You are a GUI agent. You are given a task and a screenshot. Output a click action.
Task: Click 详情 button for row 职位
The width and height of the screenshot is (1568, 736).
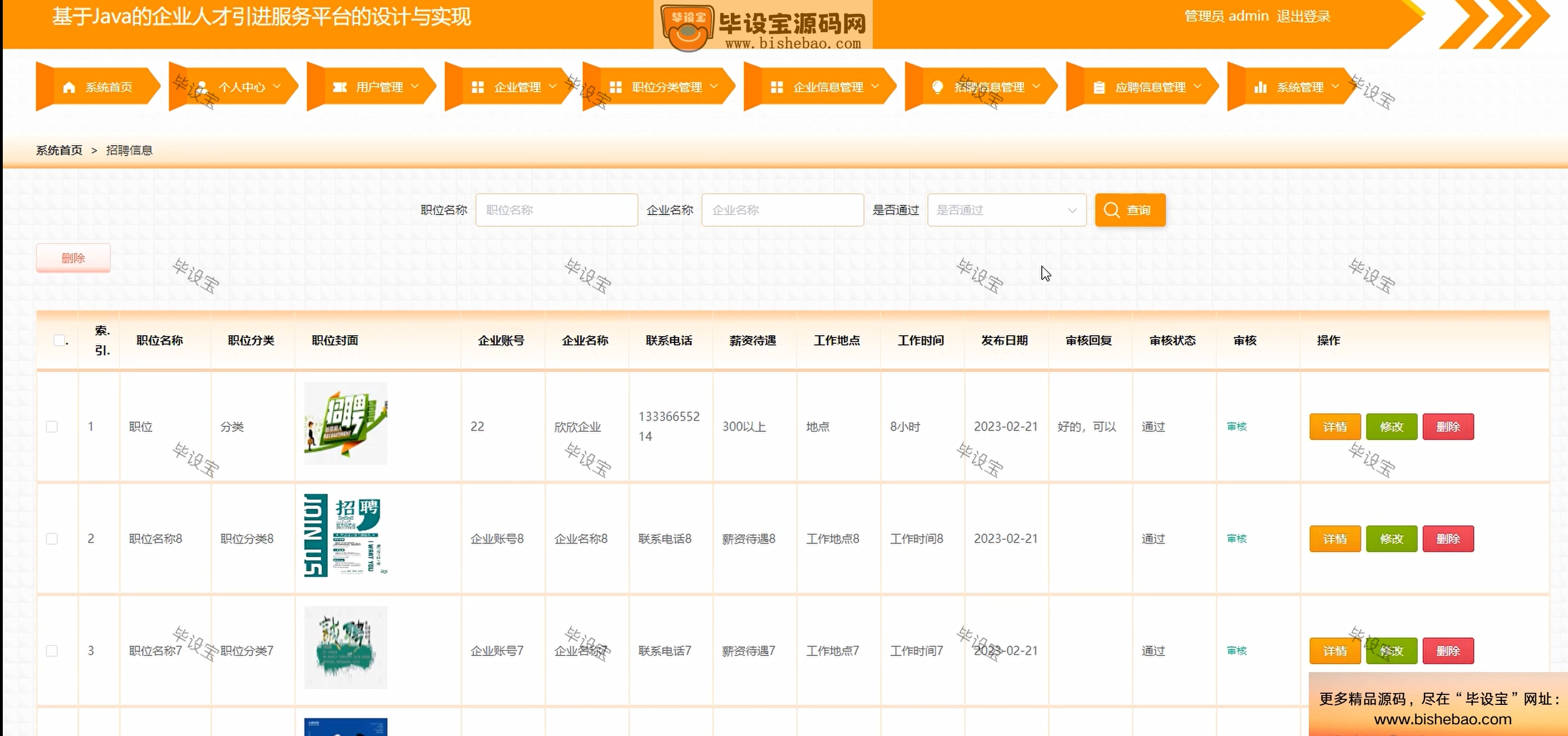point(1335,427)
